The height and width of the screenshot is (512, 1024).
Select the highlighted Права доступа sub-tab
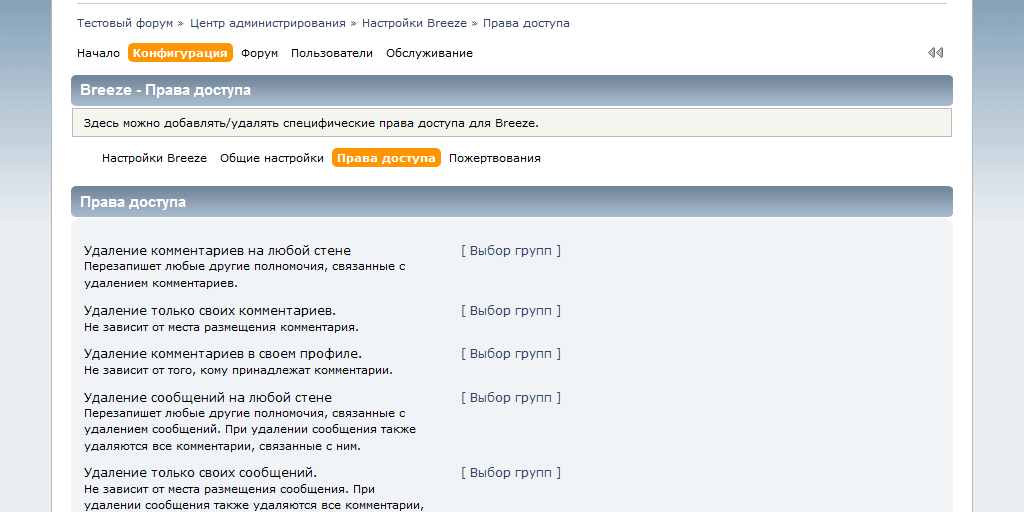click(x=386, y=158)
